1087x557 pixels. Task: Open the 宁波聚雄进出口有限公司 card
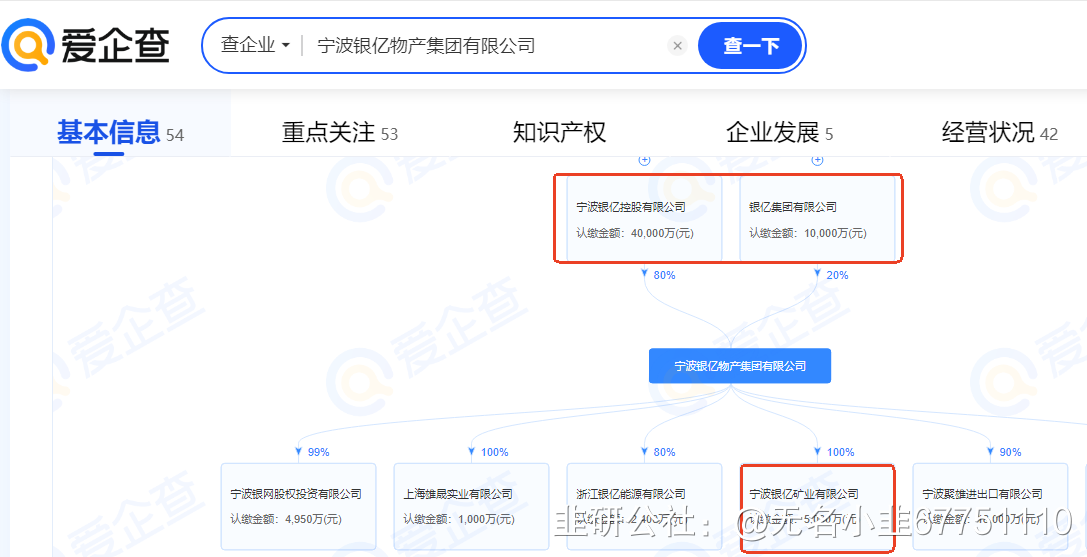[990, 506]
